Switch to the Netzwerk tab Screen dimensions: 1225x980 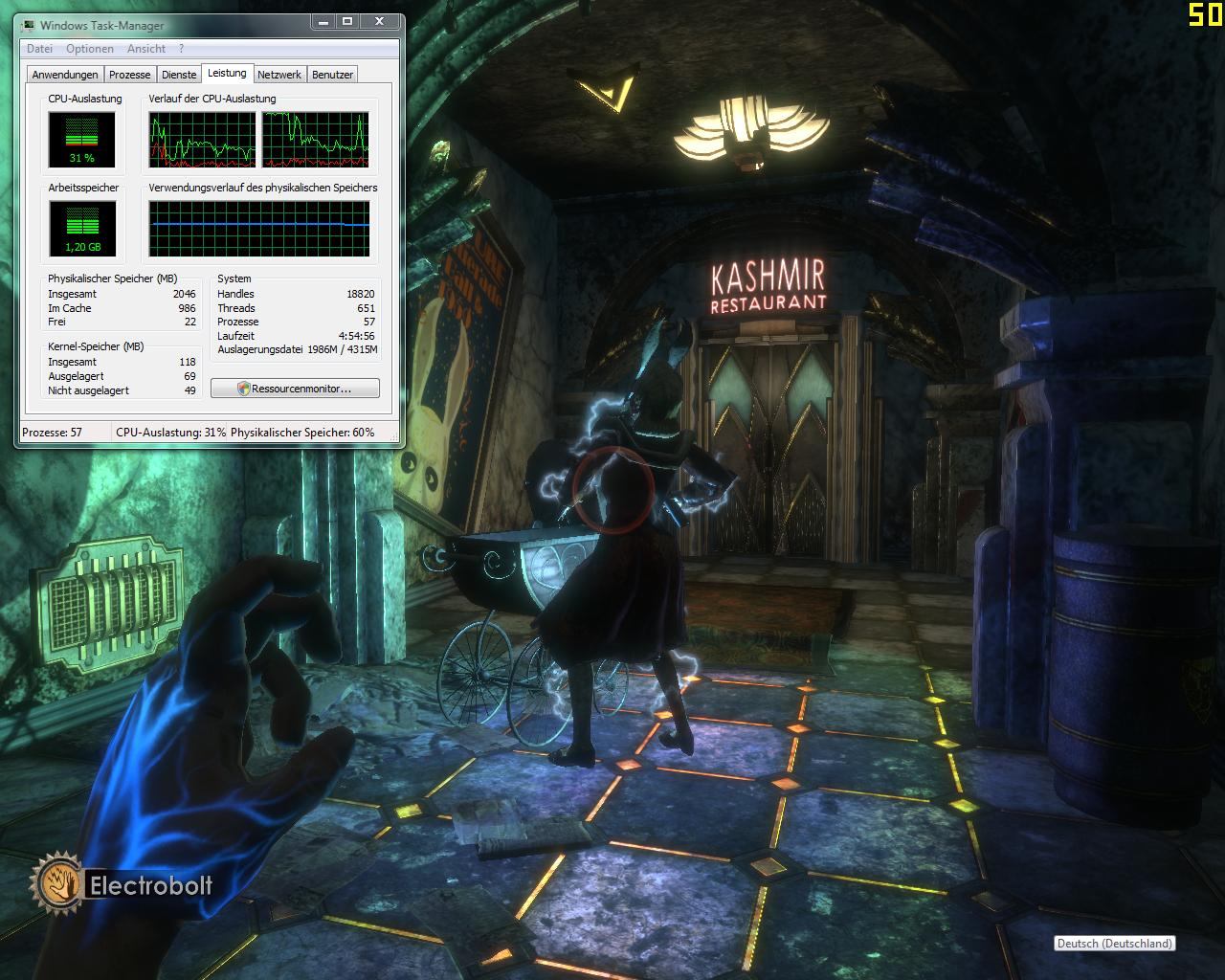click(279, 75)
